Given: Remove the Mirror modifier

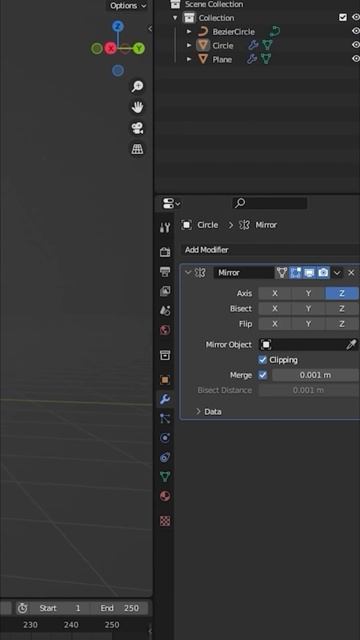Looking at the screenshot, I should pyautogui.click(x=351, y=273).
